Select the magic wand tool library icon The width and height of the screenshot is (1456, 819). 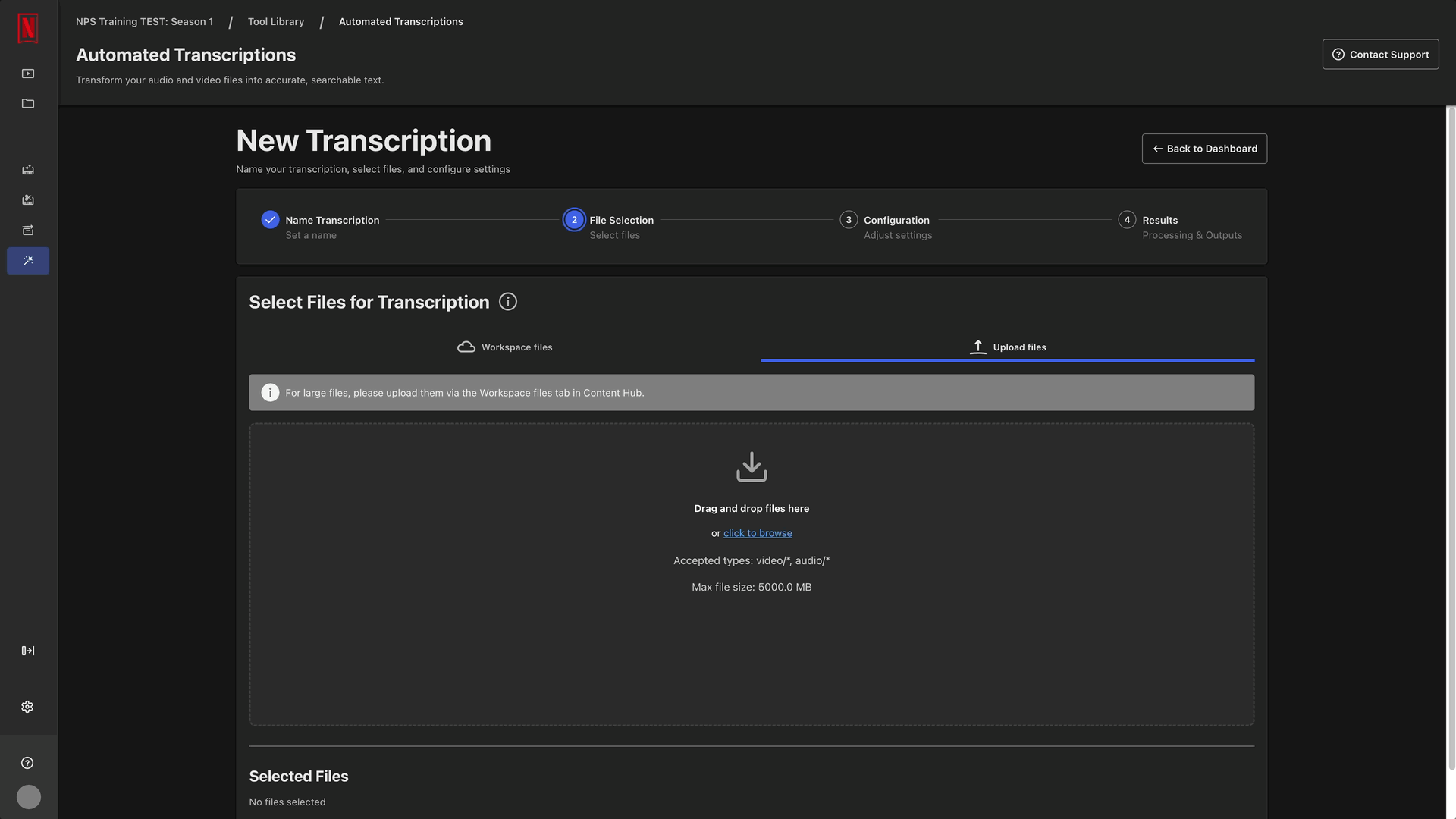(28, 261)
